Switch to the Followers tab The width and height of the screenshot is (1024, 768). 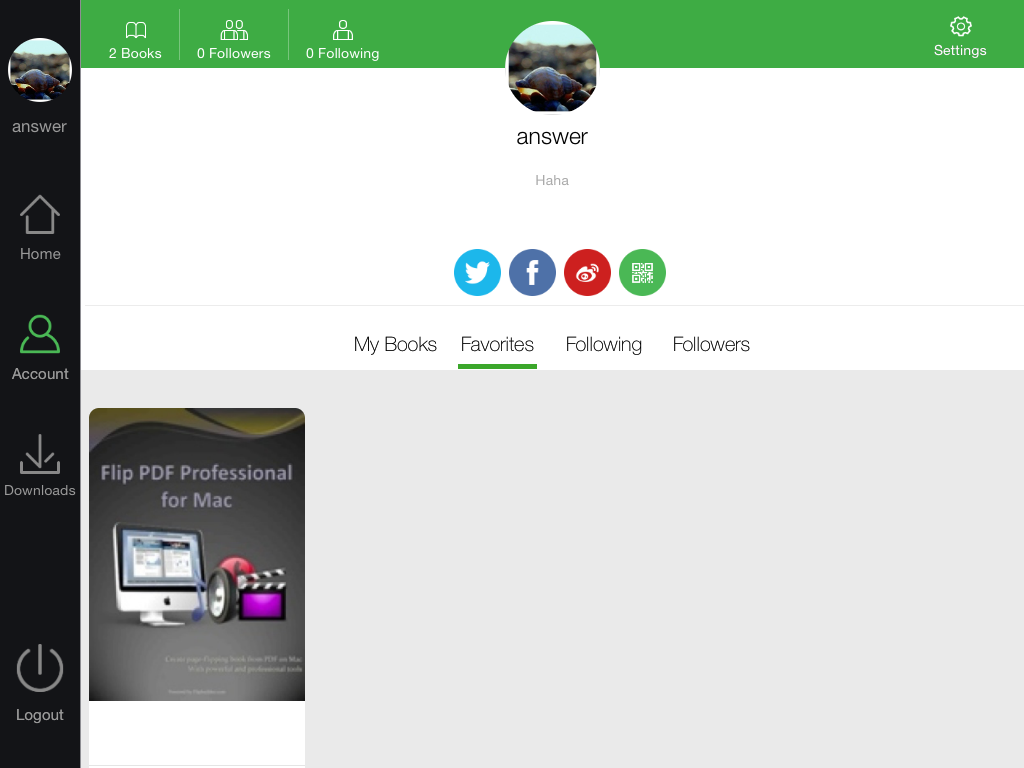coord(711,344)
